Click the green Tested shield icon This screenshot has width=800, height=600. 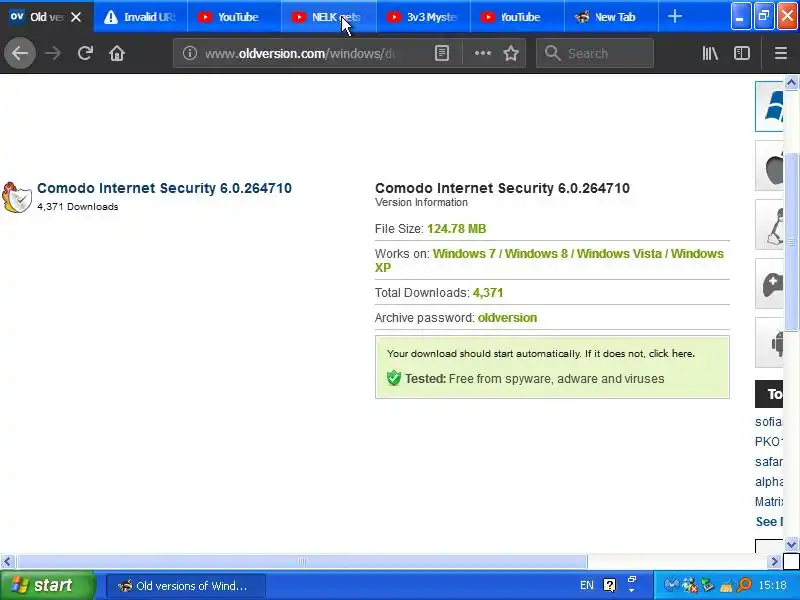click(393, 378)
